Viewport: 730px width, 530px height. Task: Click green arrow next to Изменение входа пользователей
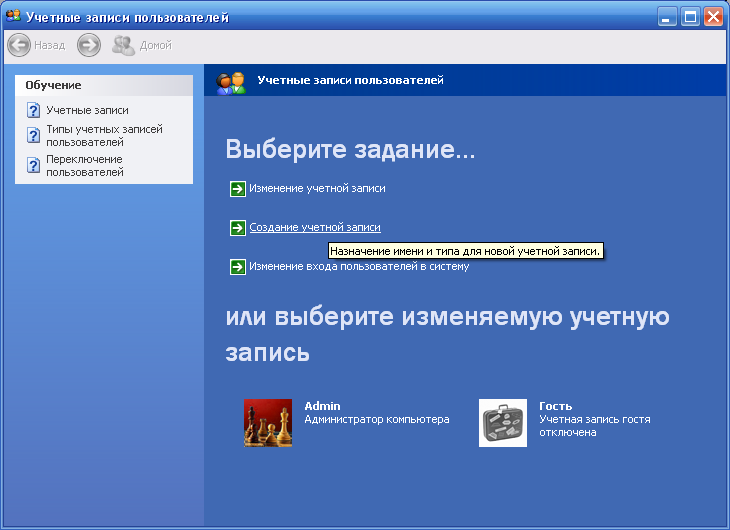point(237,267)
